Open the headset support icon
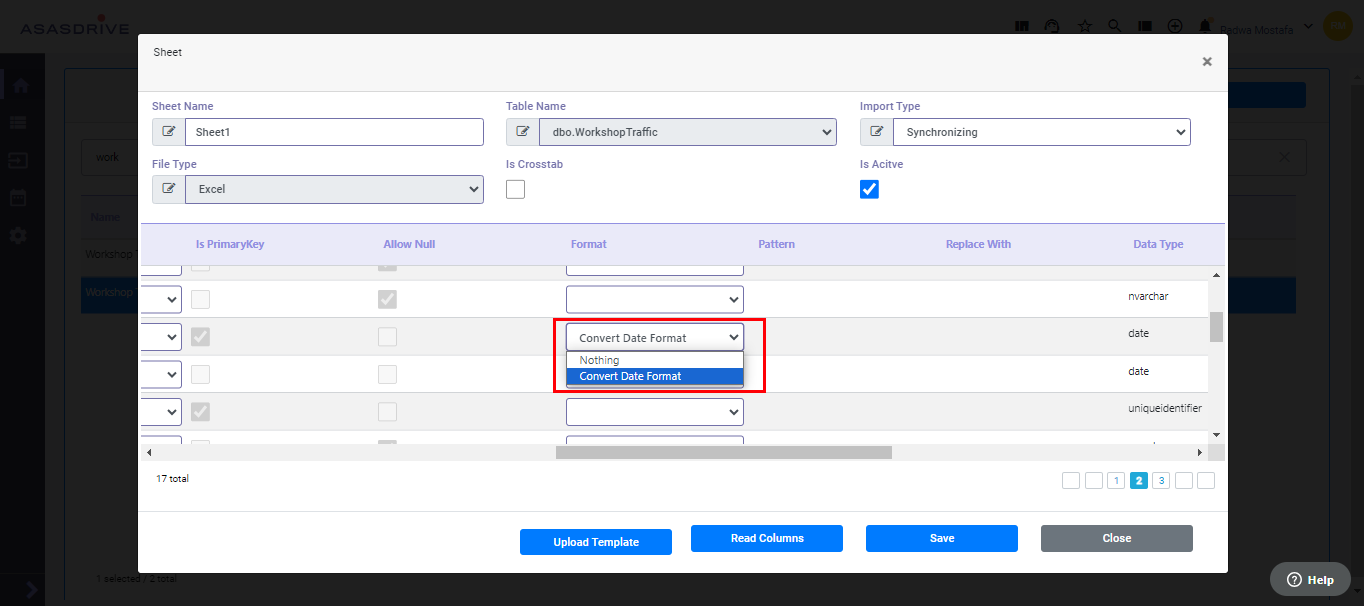Viewport: 1364px width, 606px height. pyautogui.click(x=1052, y=26)
